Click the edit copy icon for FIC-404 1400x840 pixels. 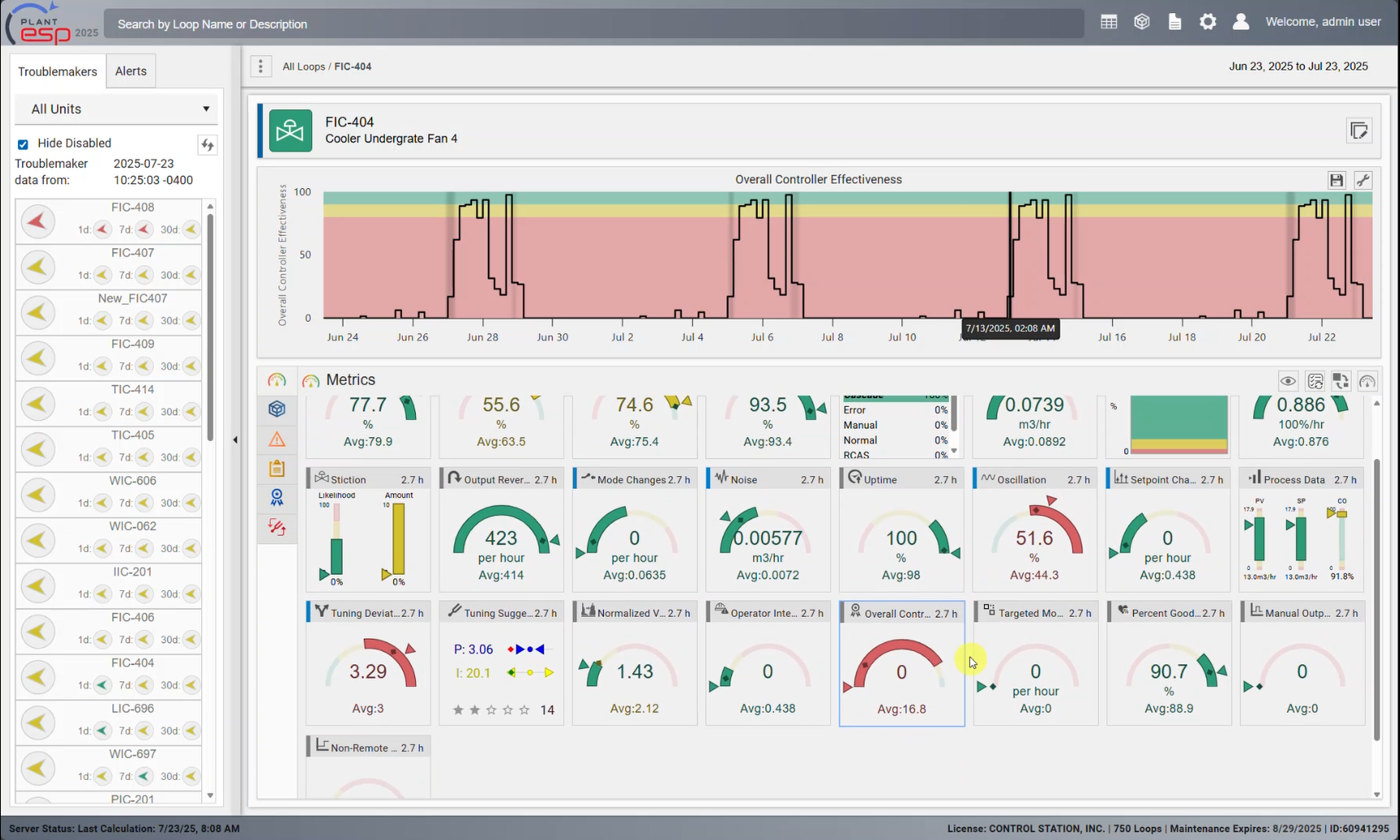coord(1358,131)
